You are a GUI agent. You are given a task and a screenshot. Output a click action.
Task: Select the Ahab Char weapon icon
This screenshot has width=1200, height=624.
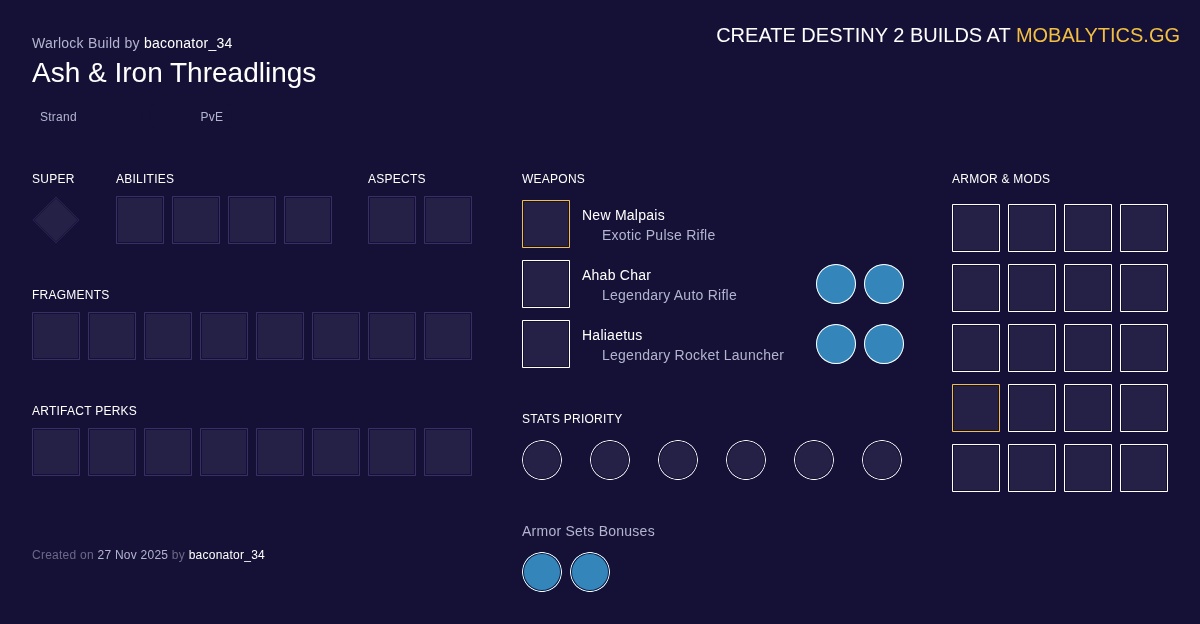pyautogui.click(x=546, y=284)
